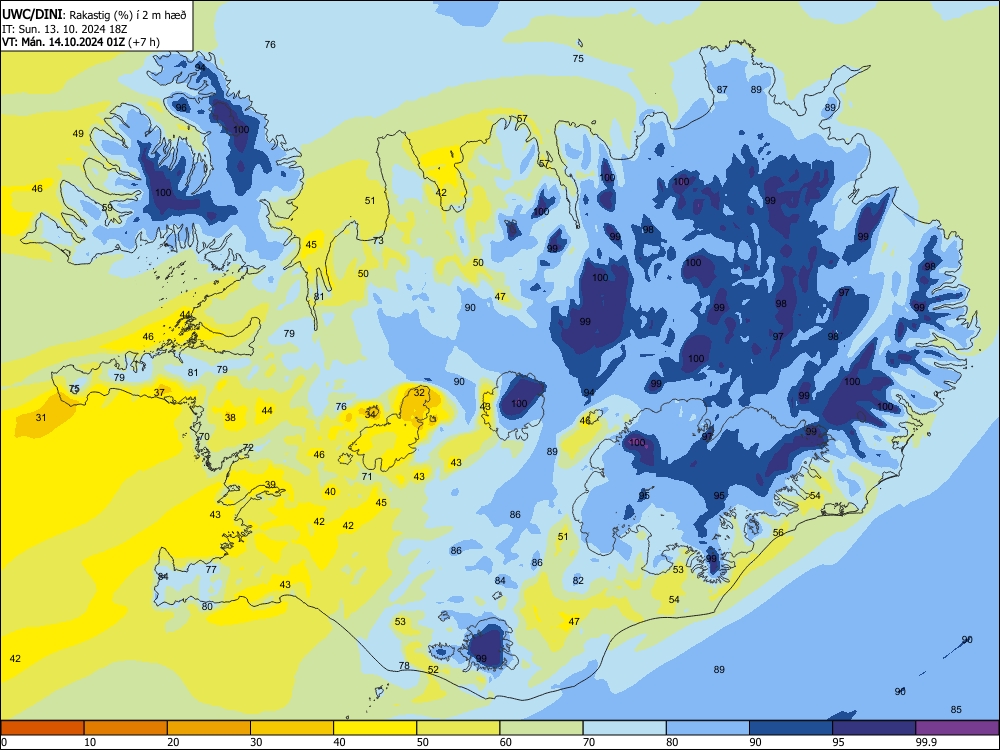Select the 90–95 dark blue legend swatch
The height and width of the screenshot is (750, 1000).
[791, 728]
